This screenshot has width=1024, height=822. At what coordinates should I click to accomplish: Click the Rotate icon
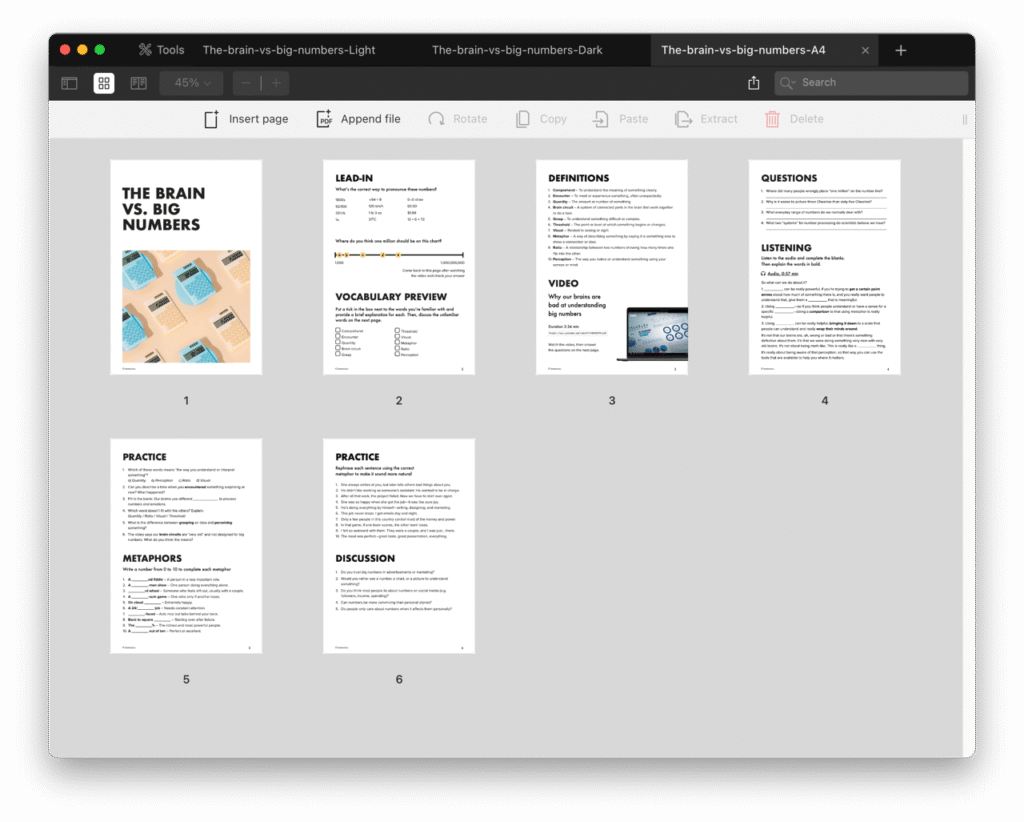[436, 119]
